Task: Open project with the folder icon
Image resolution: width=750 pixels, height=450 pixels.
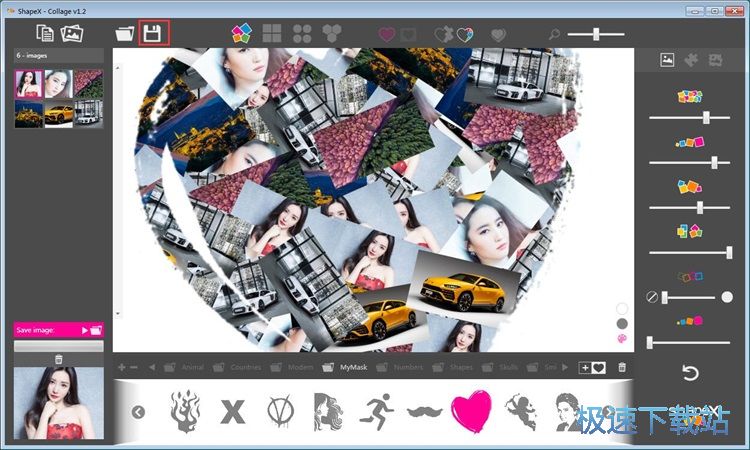Action: [125, 33]
